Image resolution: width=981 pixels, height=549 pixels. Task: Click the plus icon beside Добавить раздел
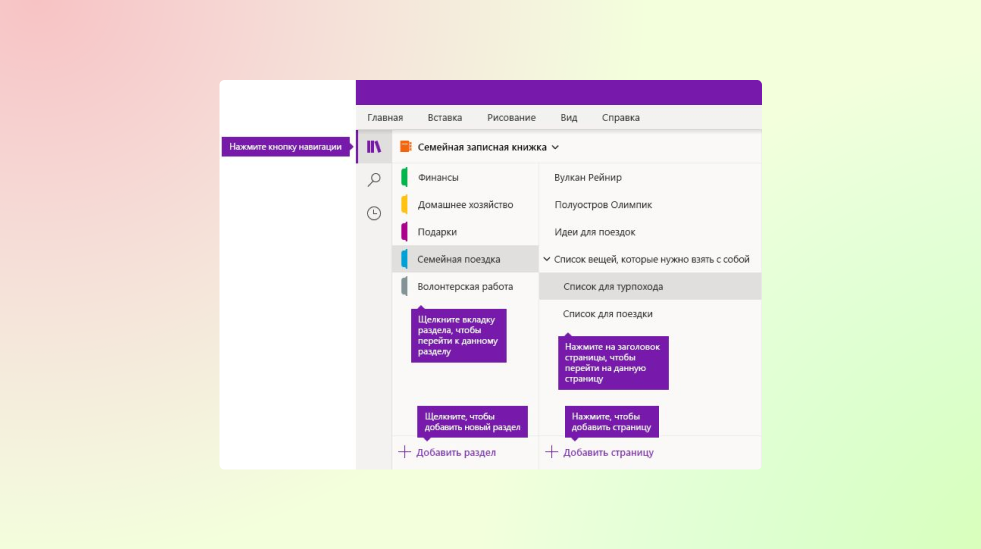(x=404, y=452)
